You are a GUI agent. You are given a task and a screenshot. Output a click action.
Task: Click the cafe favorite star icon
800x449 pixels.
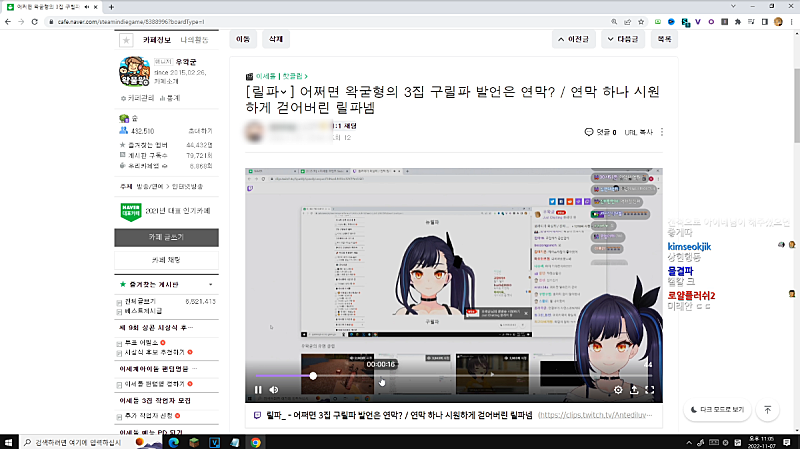click(125, 41)
